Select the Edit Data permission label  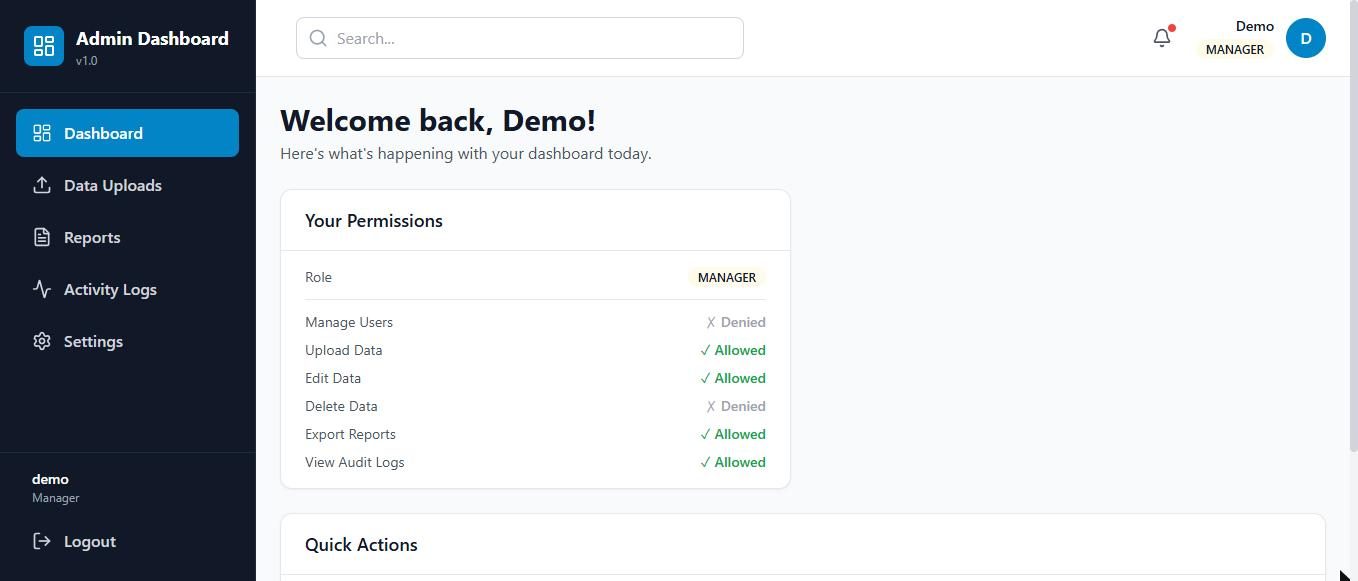[333, 378]
